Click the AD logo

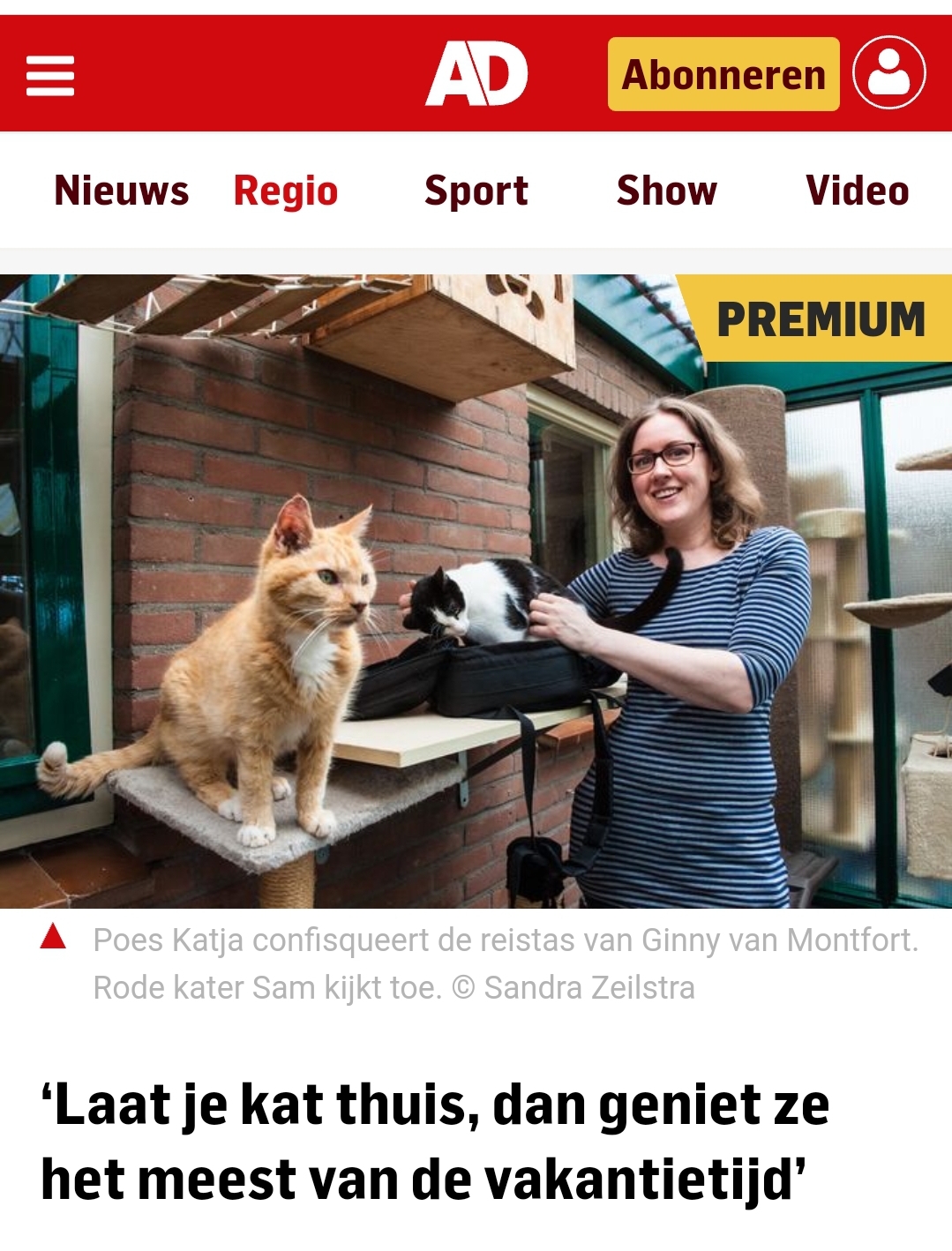tap(476, 74)
